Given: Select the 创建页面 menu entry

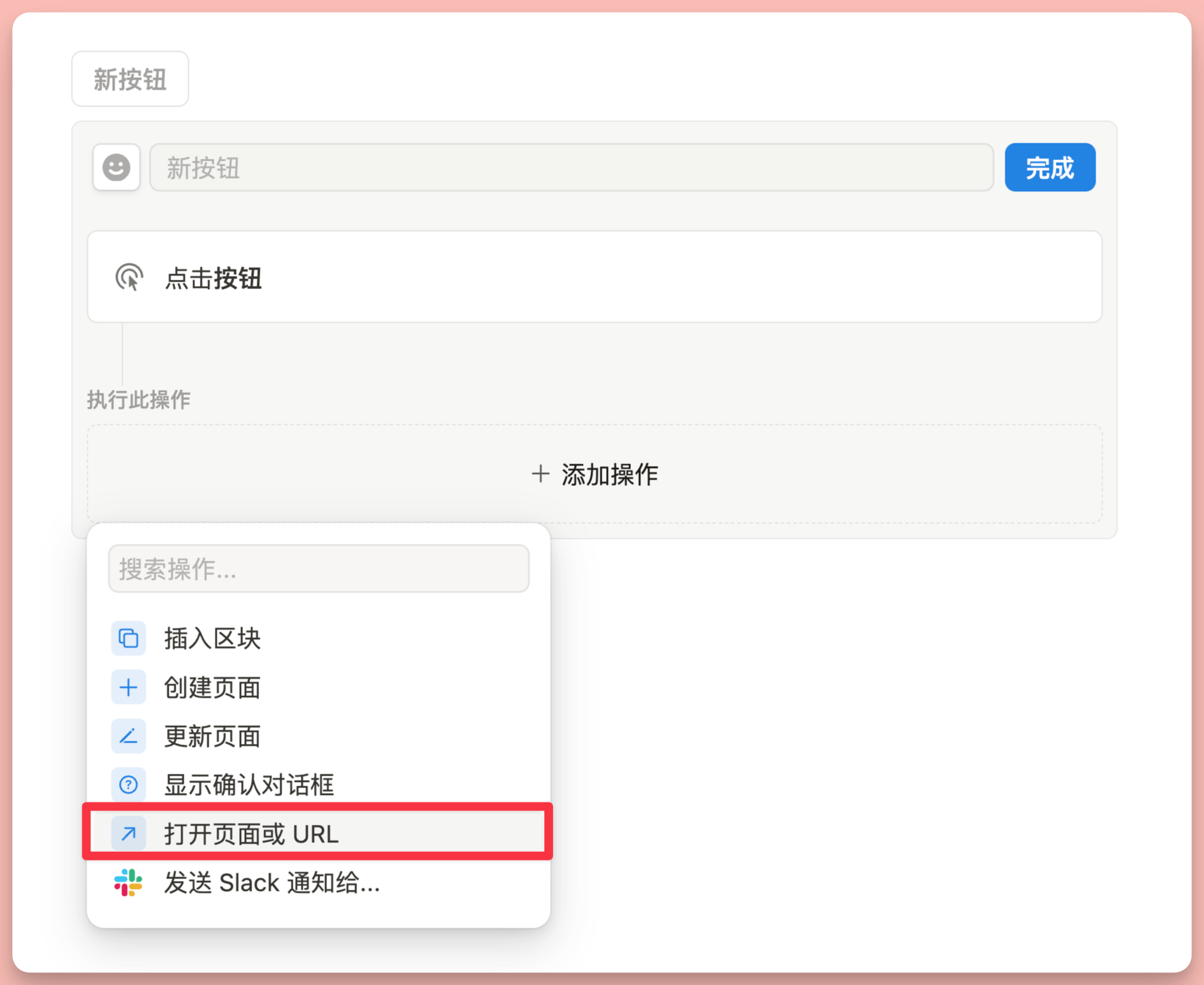Looking at the screenshot, I should (212, 687).
